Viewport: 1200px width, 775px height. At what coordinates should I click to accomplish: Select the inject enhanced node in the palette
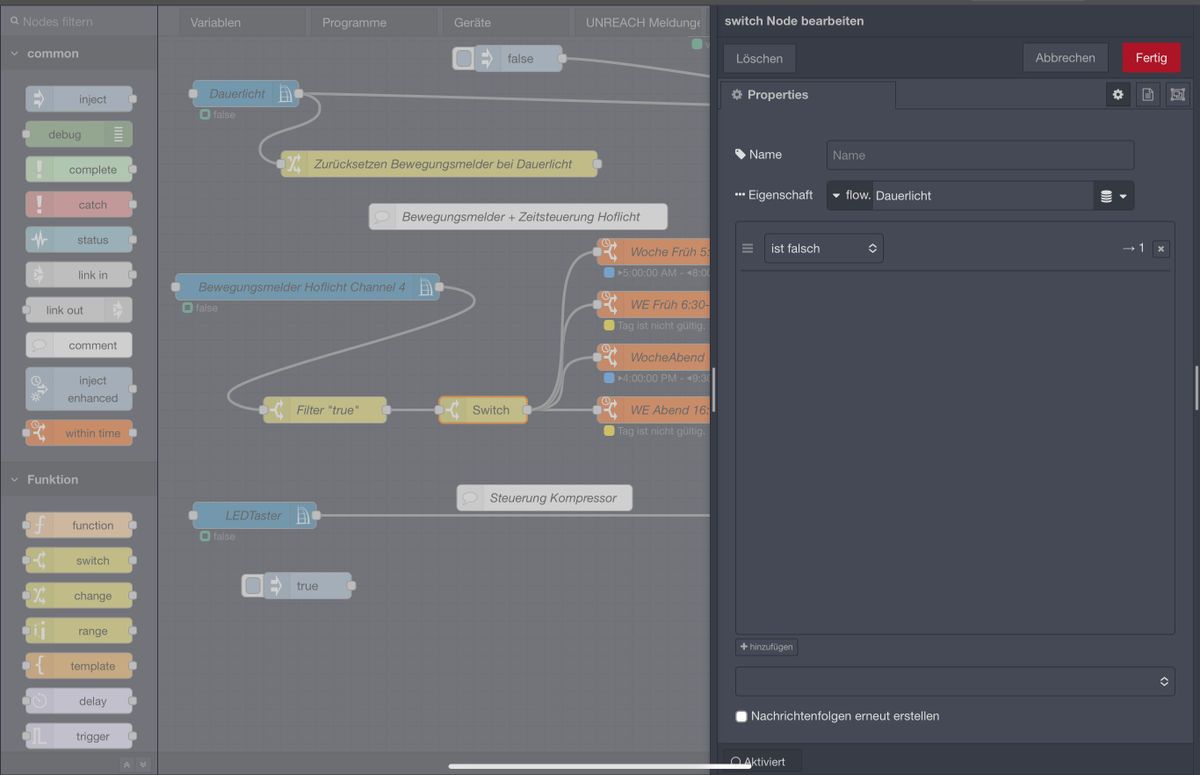point(79,389)
